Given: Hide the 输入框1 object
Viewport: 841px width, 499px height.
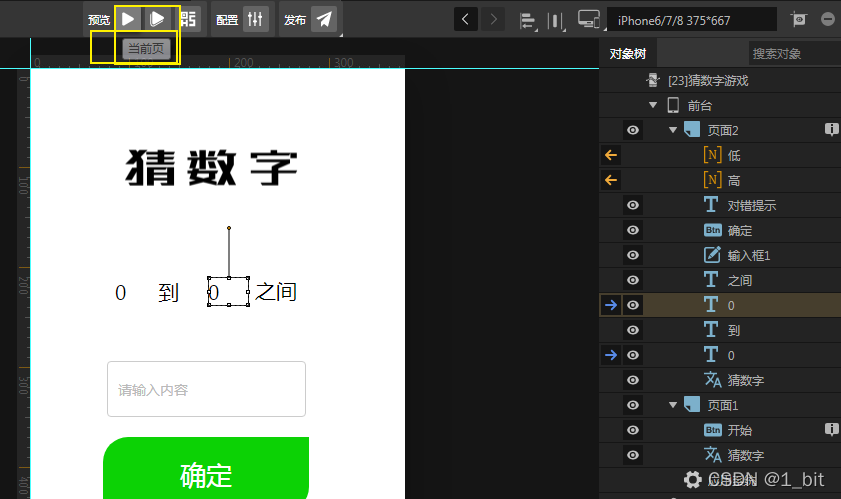Looking at the screenshot, I should [x=633, y=255].
